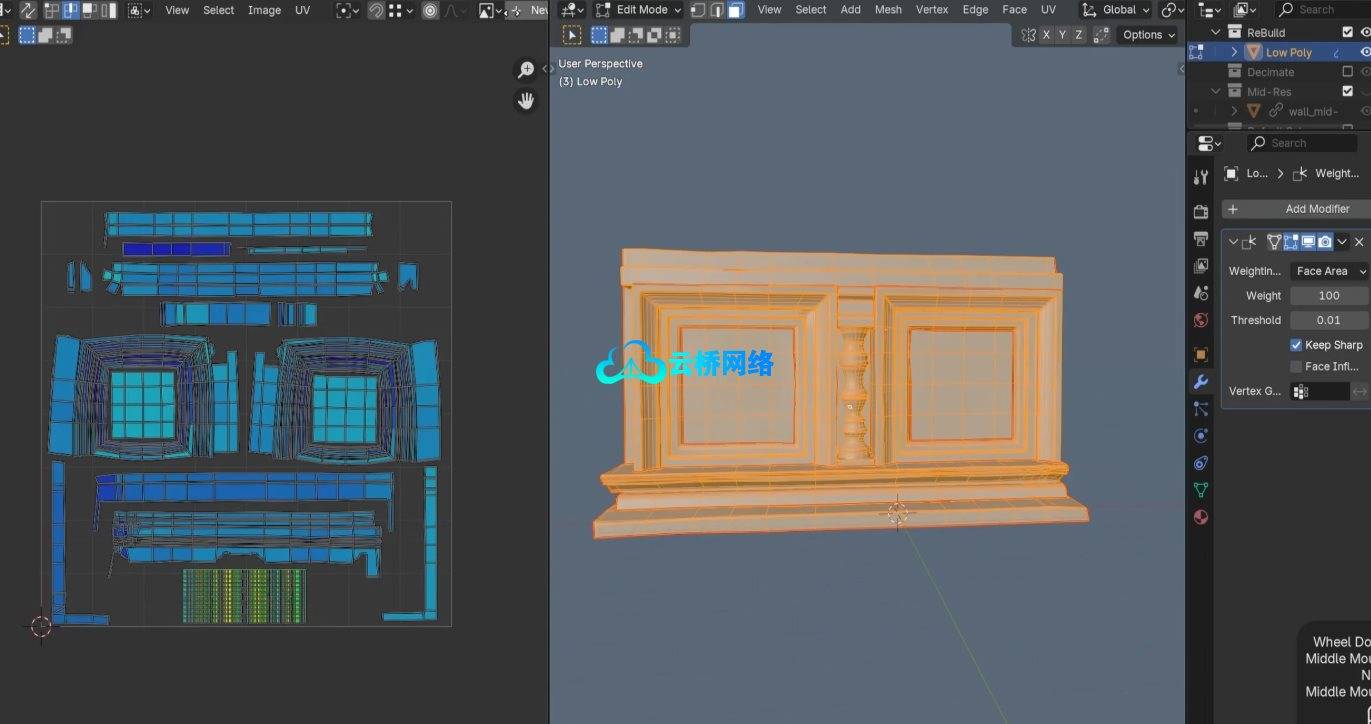Click the pan hand icon in UV editor
The height and width of the screenshot is (724, 1371).
point(525,100)
